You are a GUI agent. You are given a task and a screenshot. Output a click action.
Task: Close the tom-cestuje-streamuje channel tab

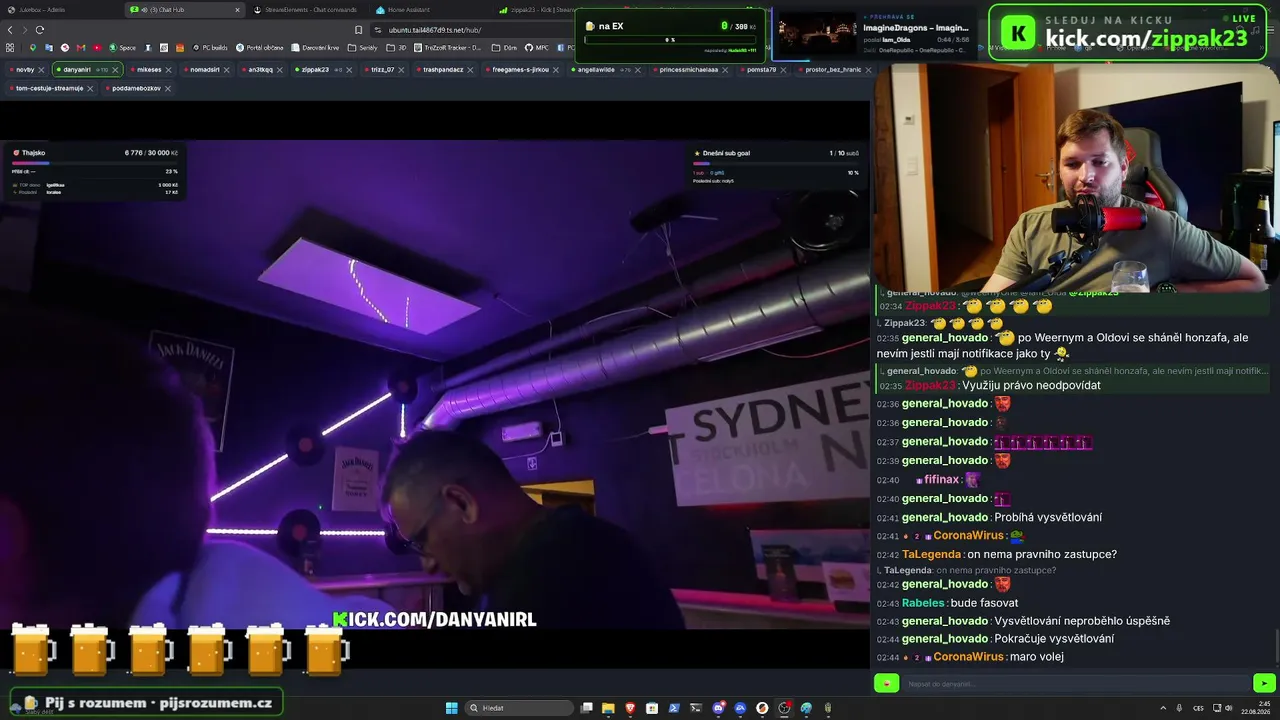(x=91, y=88)
